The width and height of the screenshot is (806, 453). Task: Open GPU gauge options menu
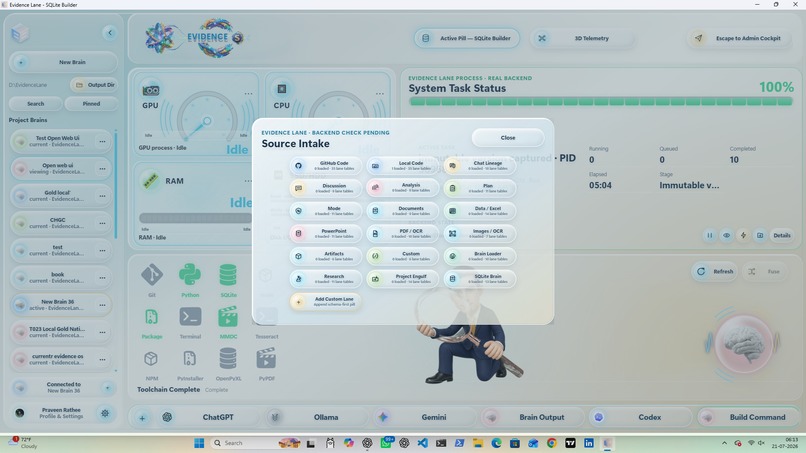(x=248, y=94)
